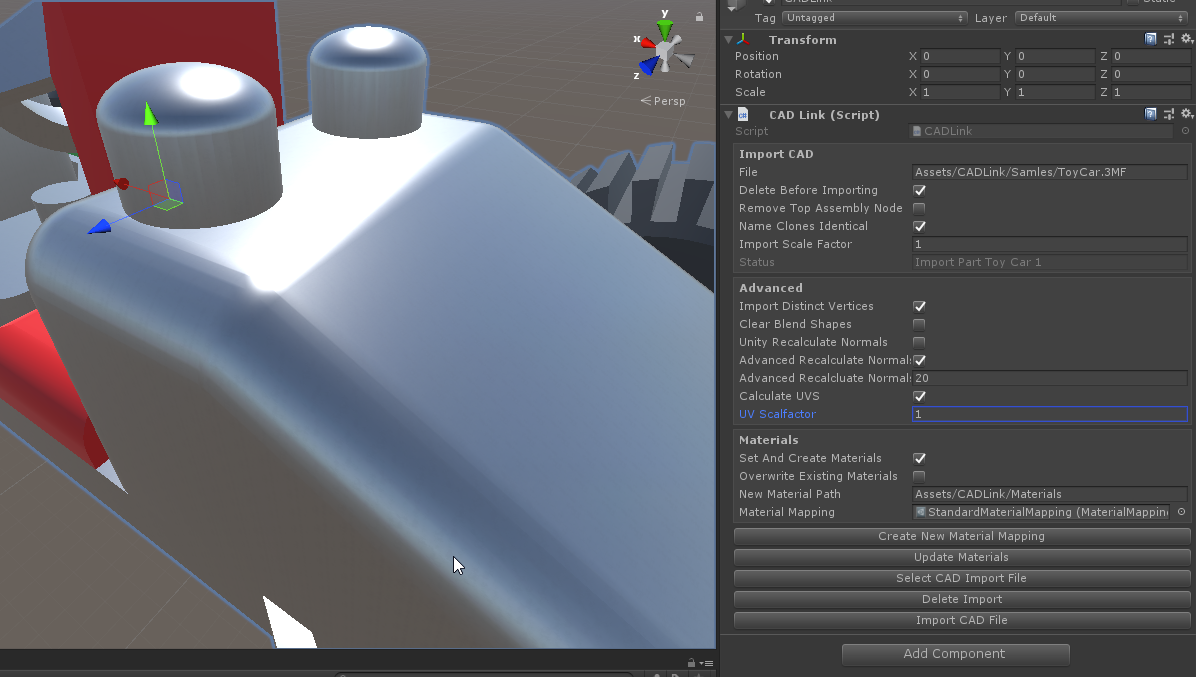
Task: Open Transform component help reference icon
Action: pyautogui.click(x=1151, y=39)
